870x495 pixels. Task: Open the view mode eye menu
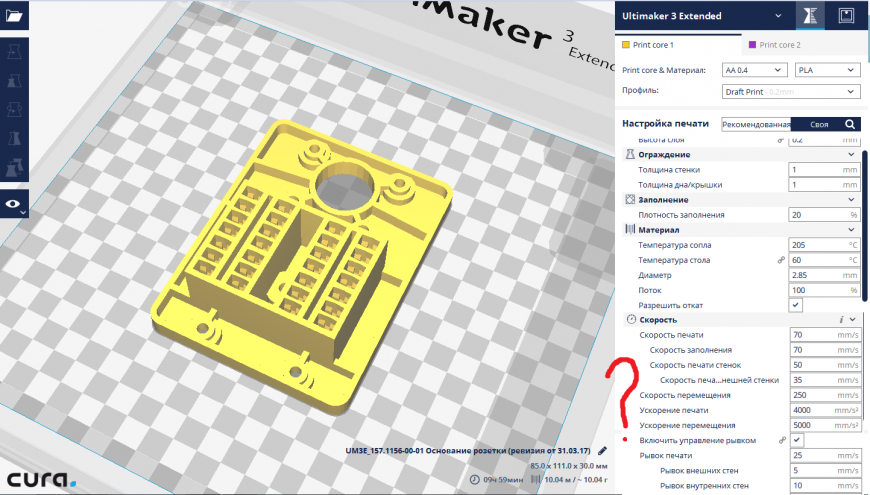[14, 204]
